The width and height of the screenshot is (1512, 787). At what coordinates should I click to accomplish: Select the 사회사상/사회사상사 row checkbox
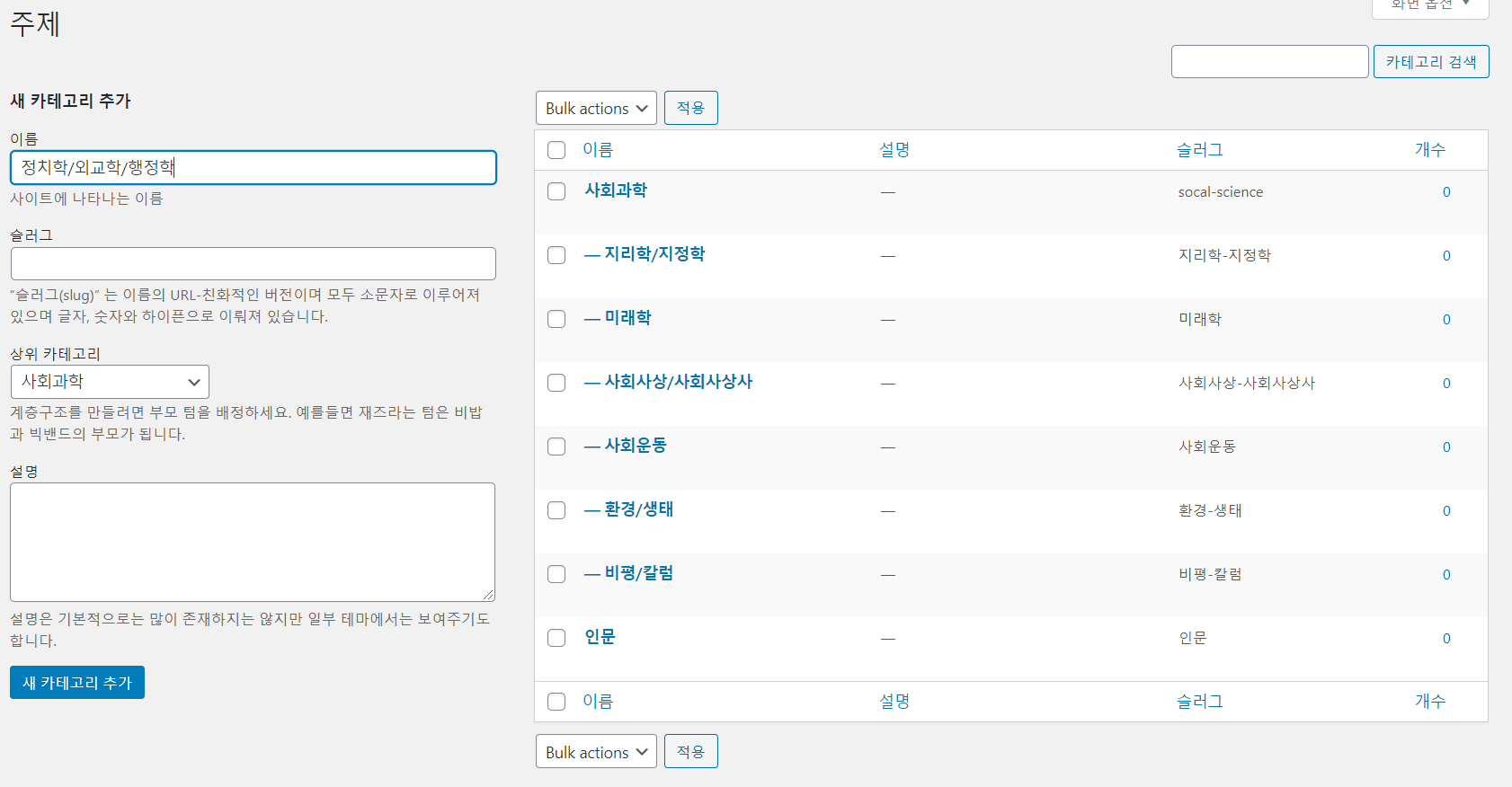(556, 383)
